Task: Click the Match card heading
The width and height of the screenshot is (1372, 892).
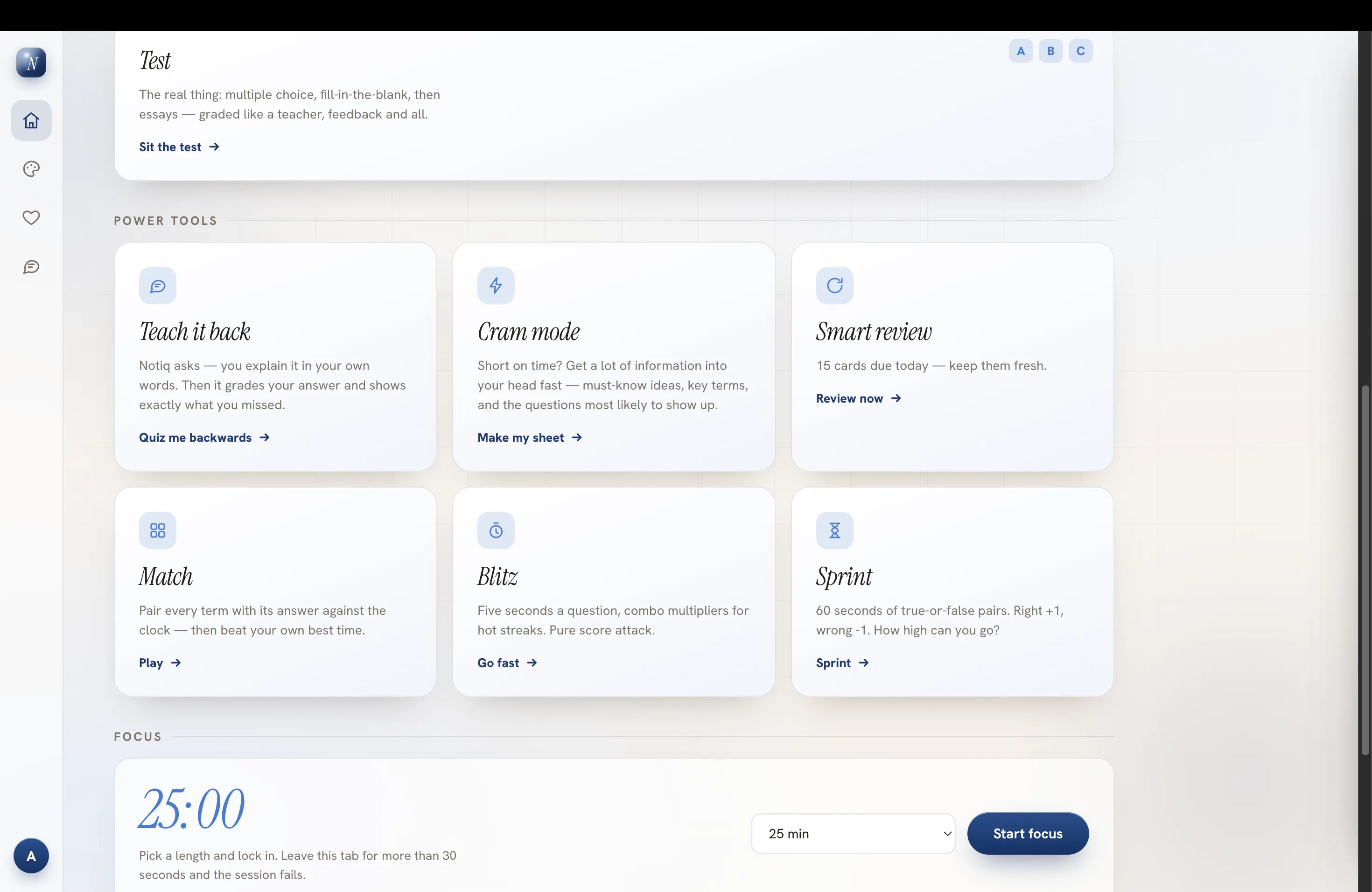Action: pyautogui.click(x=166, y=577)
